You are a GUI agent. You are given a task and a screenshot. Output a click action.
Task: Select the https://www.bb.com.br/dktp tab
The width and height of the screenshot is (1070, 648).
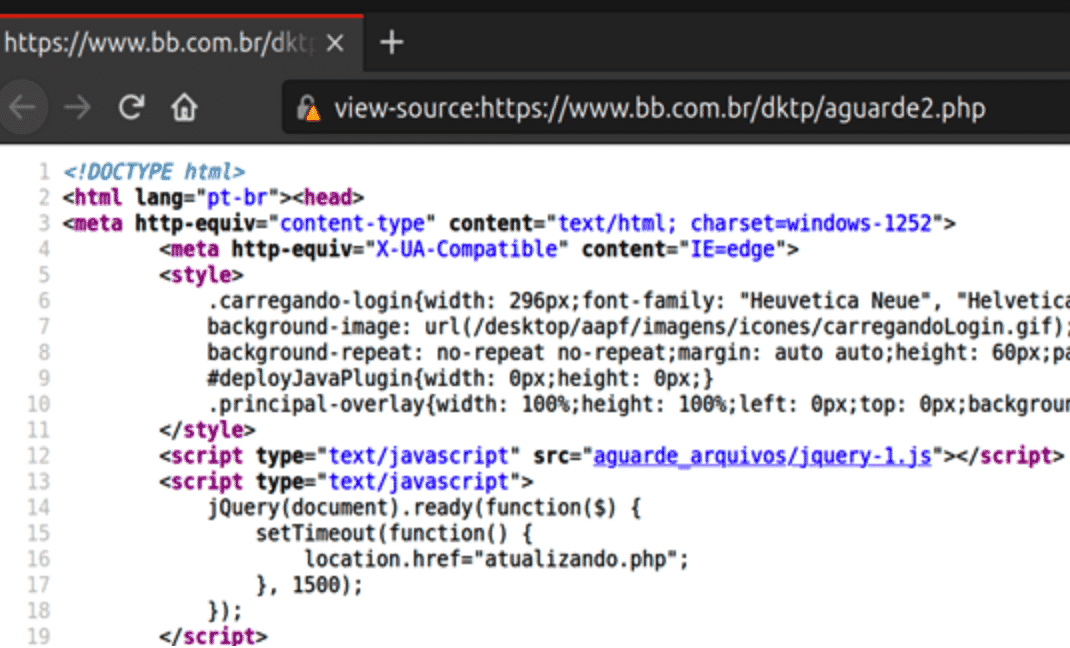click(182, 43)
